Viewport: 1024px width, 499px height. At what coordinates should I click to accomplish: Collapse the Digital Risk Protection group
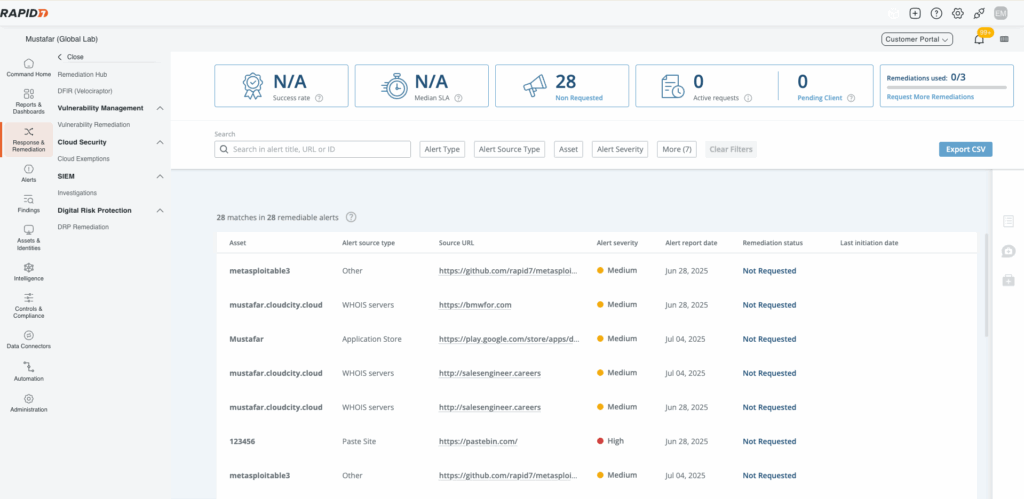(160, 210)
